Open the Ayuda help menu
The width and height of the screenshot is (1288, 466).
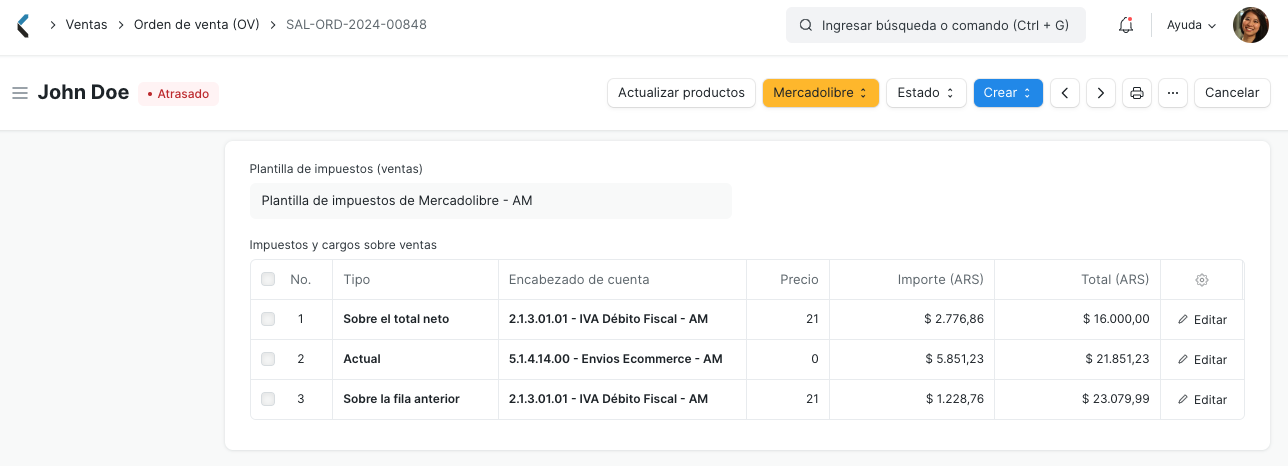[x=1191, y=25]
